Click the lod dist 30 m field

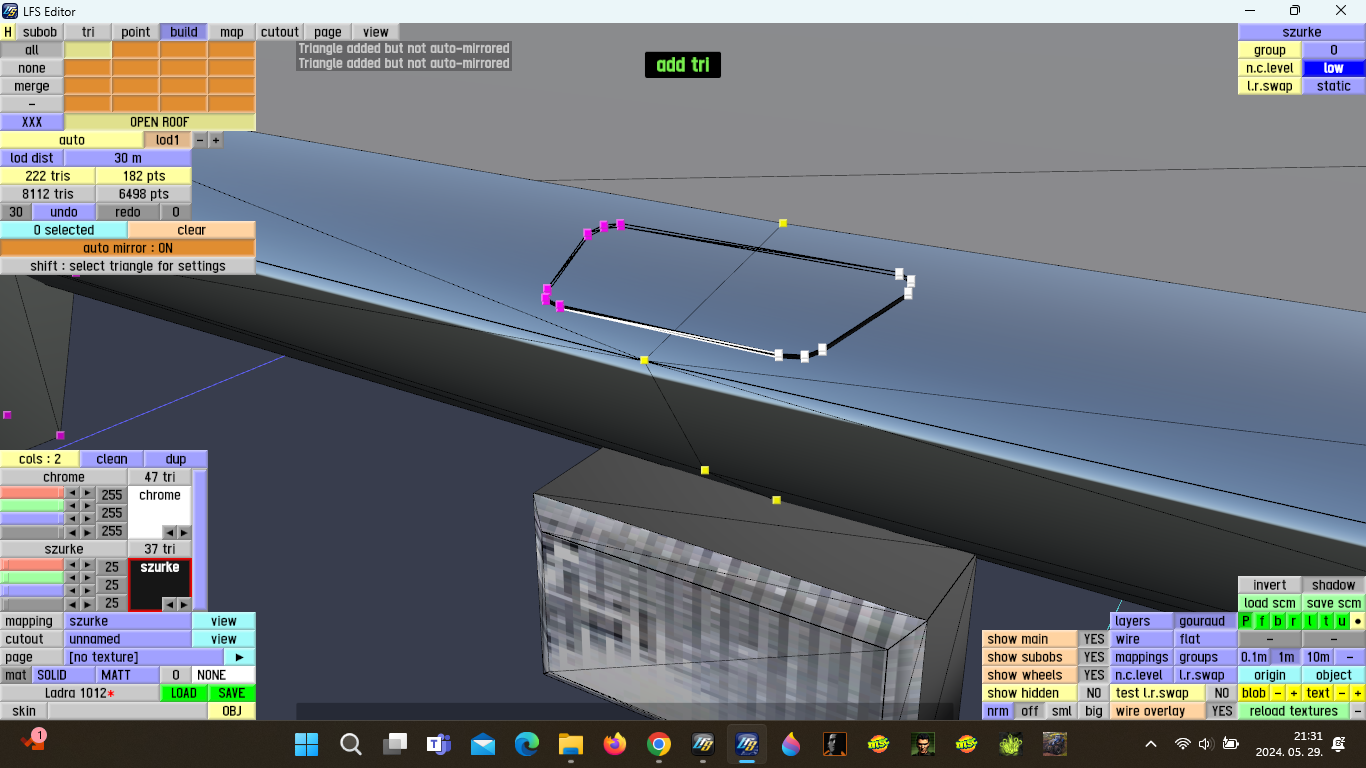tap(128, 158)
